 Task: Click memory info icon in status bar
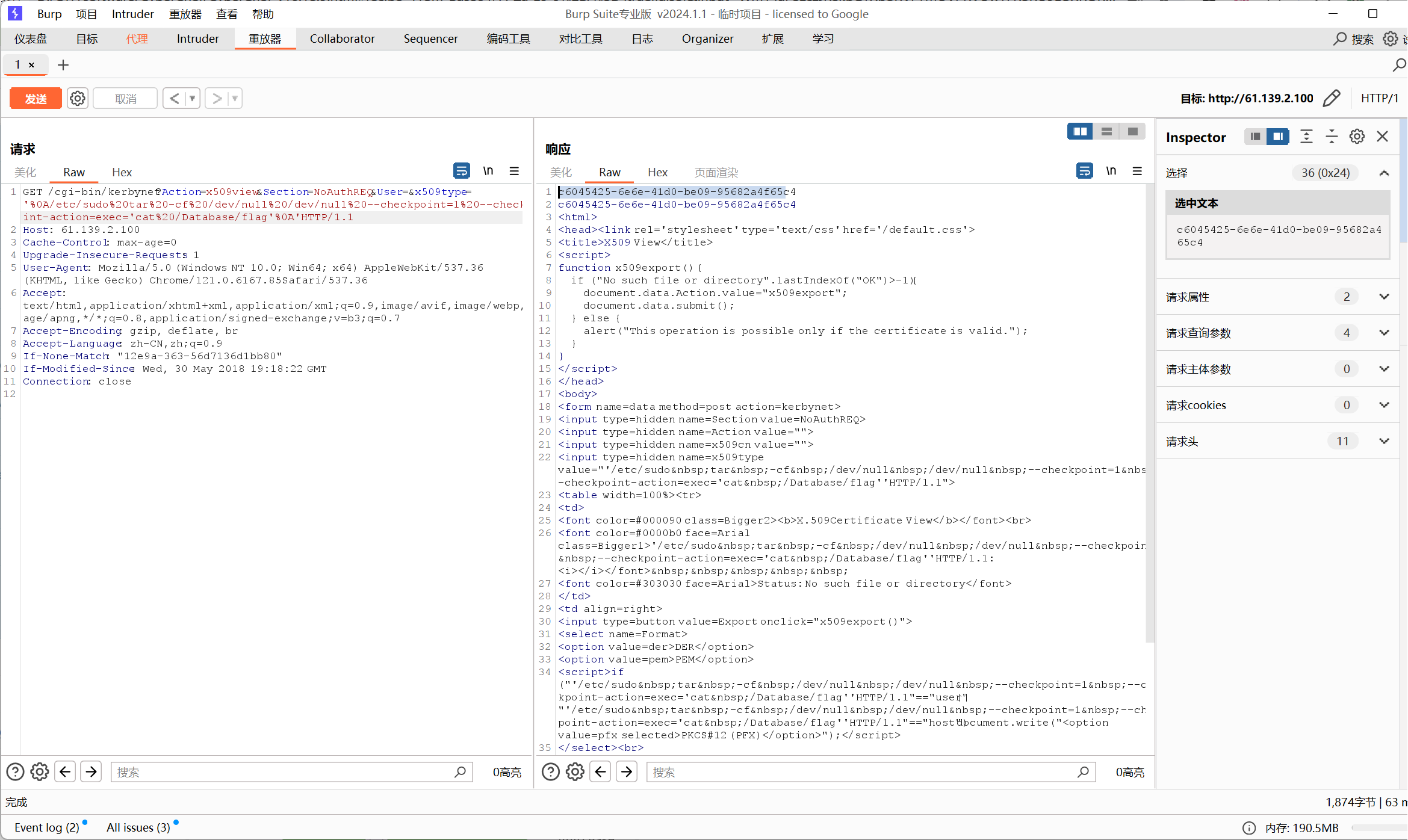coord(1249,828)
